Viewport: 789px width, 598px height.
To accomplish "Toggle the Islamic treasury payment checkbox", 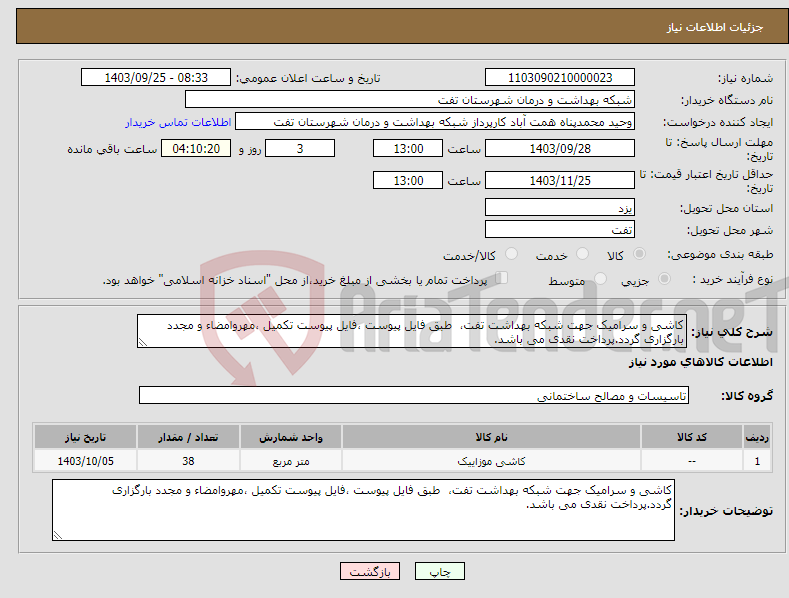I will click(502, 278).
